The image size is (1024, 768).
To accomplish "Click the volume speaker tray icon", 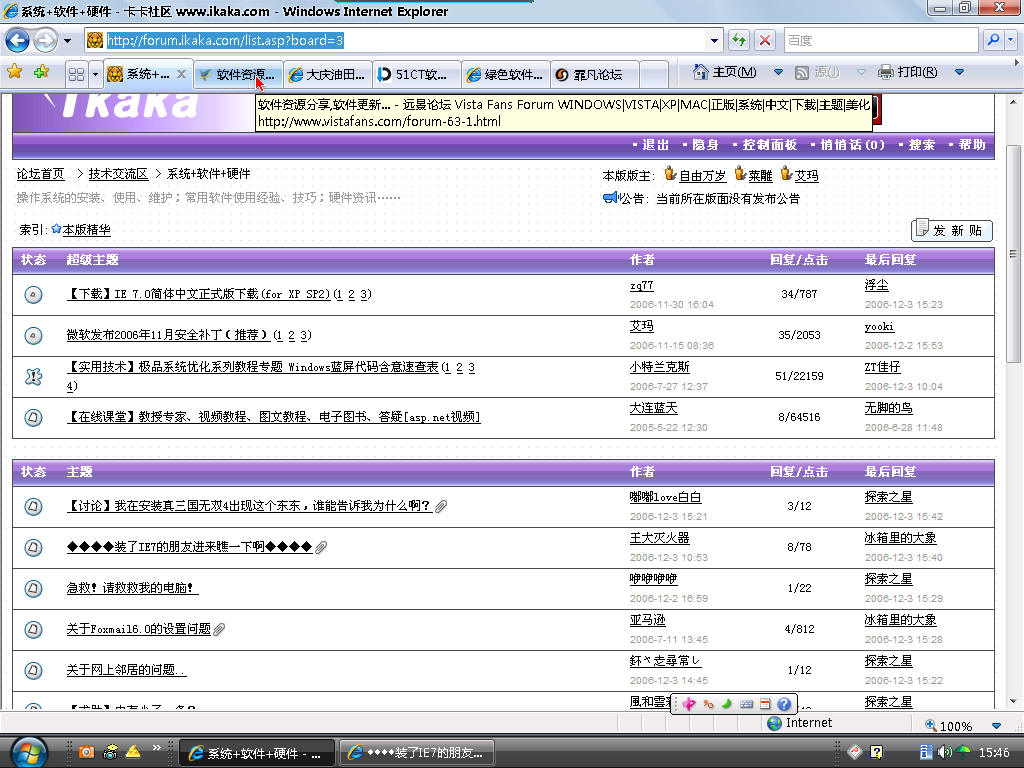I will [x=945, y=751].
